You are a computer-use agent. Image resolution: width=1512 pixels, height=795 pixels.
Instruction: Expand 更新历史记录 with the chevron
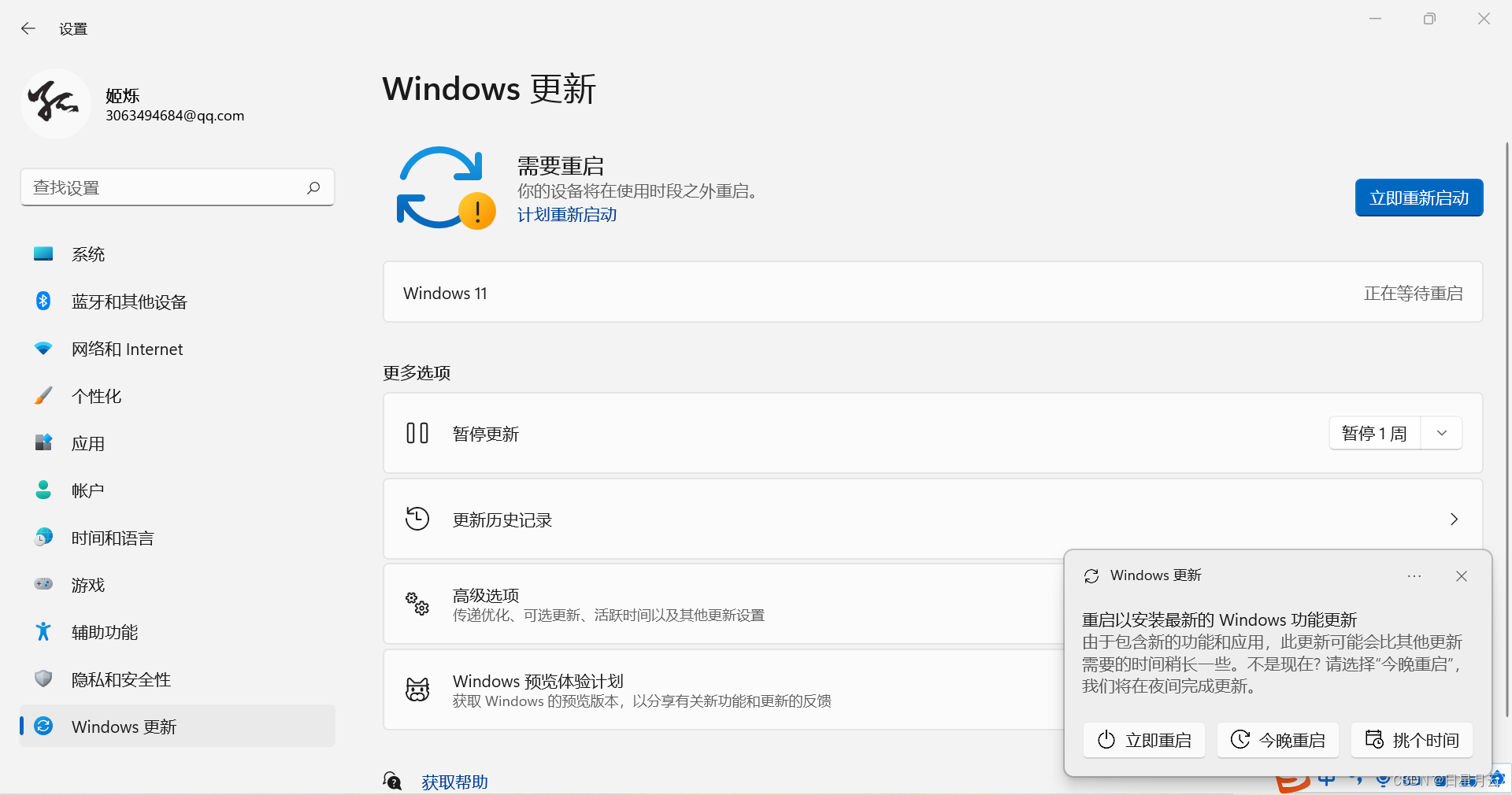1454,519
